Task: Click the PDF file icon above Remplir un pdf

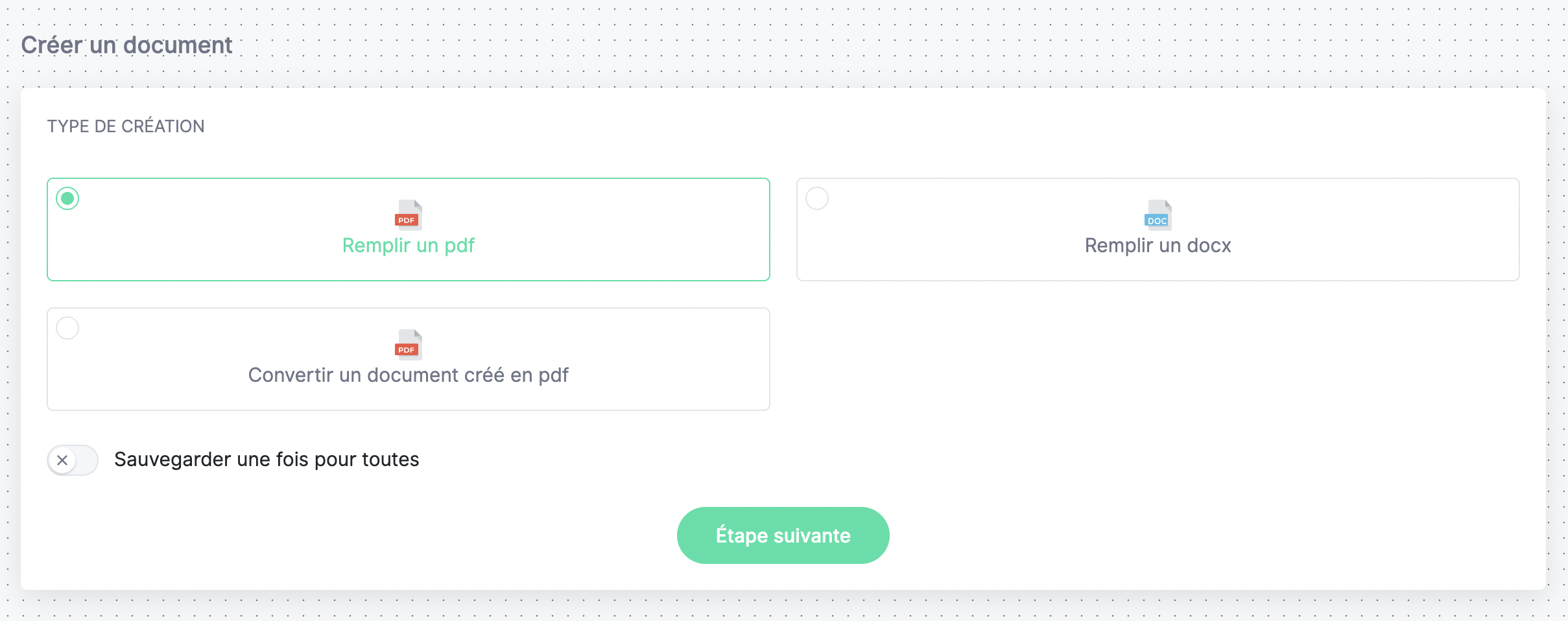Action: click(409, 215)
